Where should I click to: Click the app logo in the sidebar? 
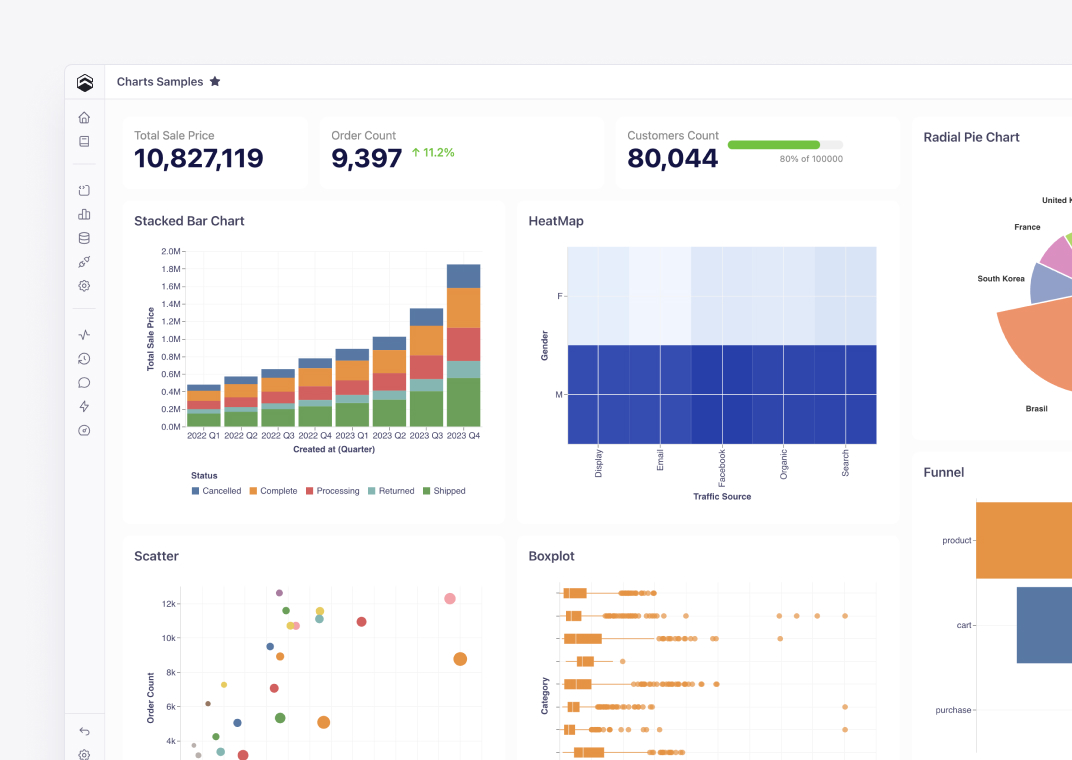click(x=85, y=83)
